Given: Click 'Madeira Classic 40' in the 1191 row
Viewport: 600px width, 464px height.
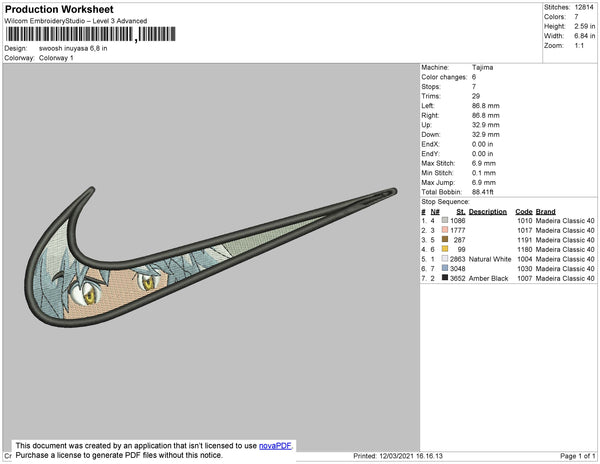Looking at the screenshot, I should pos(565,240).
